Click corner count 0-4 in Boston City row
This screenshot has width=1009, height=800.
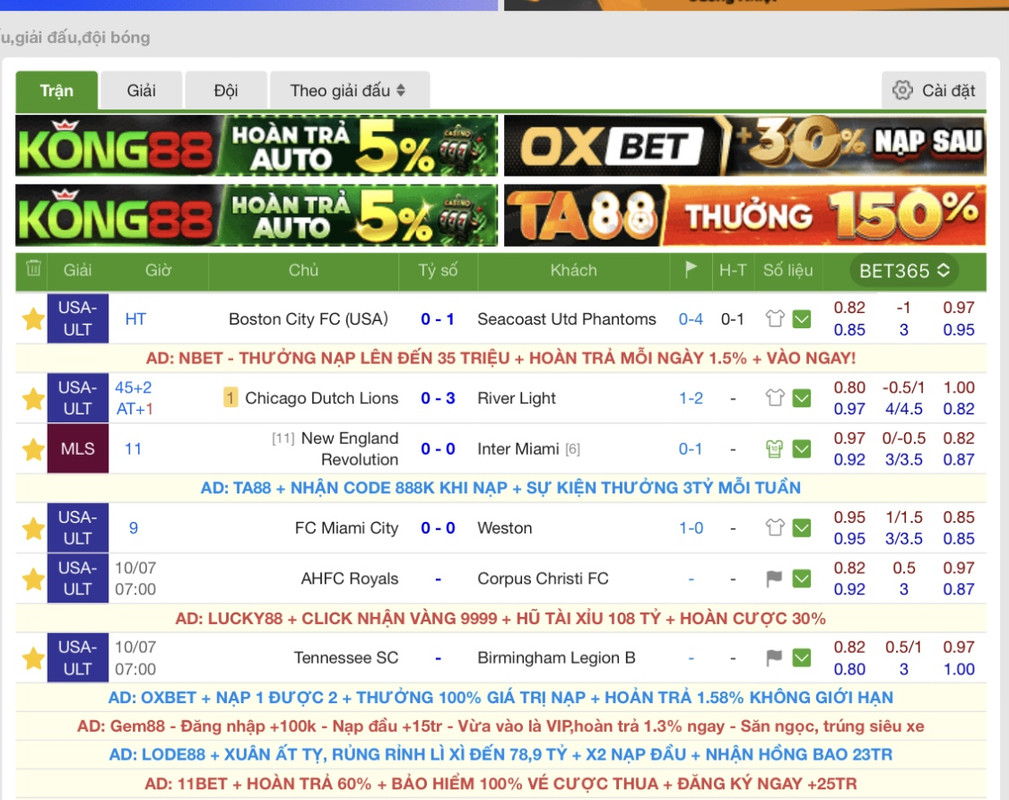[x=690, y=319]
